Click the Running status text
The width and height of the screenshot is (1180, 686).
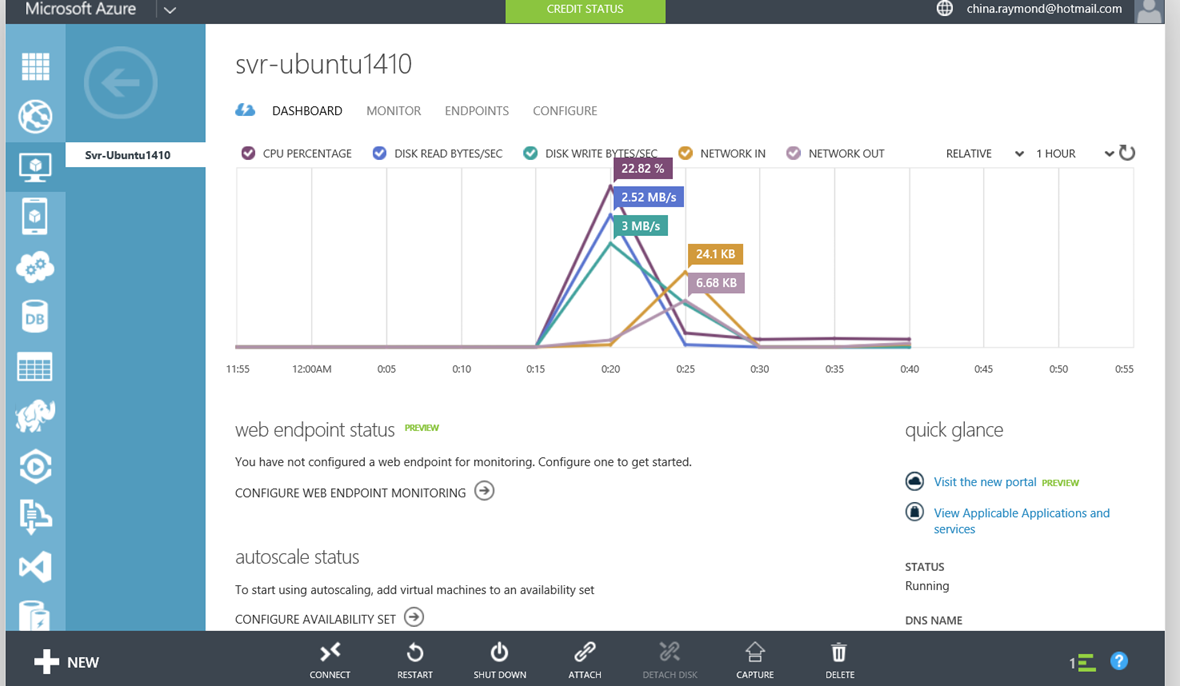point(926,585)
